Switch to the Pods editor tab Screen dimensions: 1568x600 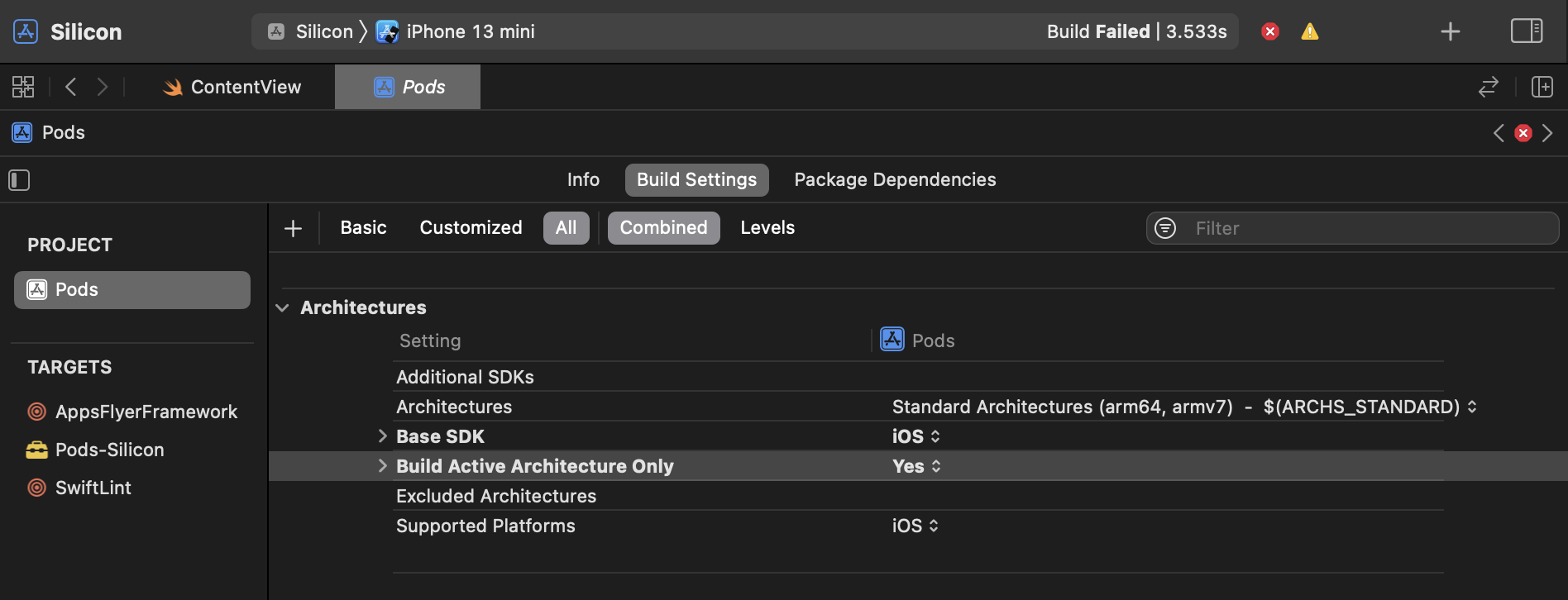(408, 87)
